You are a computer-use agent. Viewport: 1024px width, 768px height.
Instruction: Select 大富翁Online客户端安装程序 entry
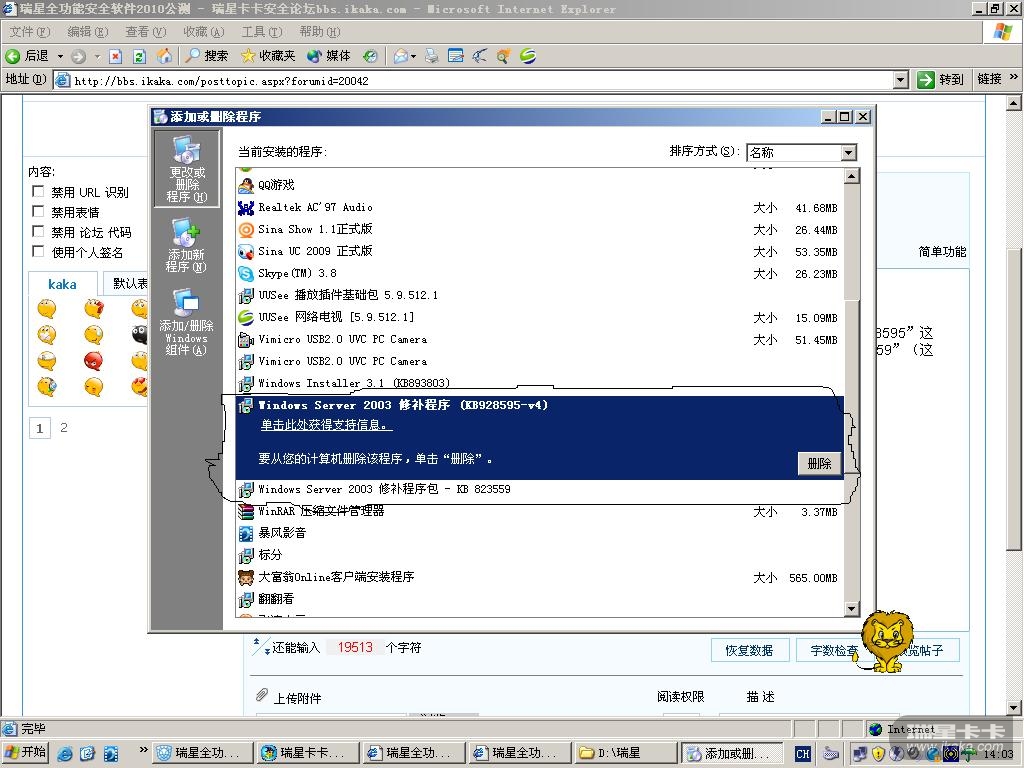(539, 577)
